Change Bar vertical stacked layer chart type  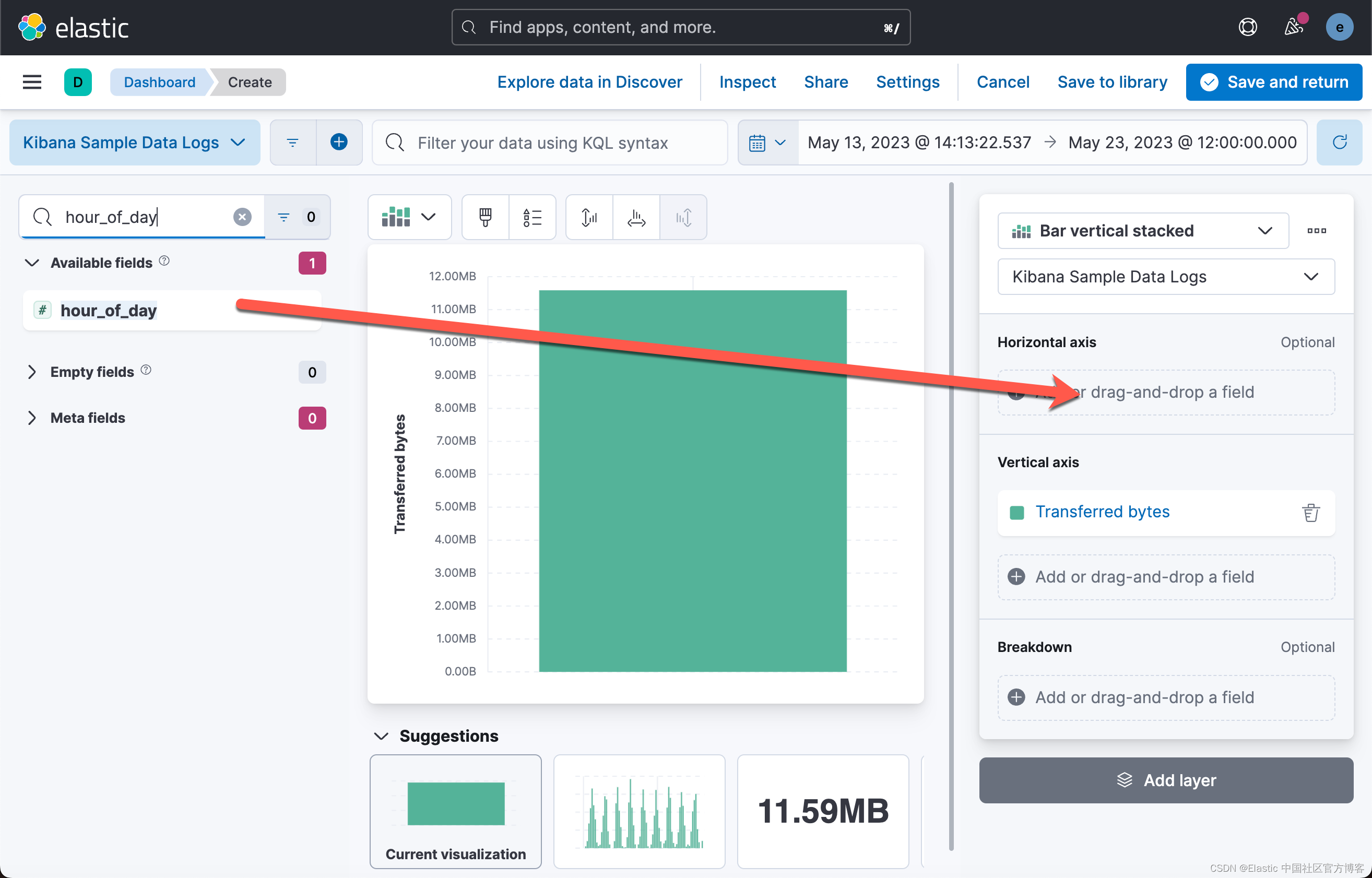[x=1143, y=231]
